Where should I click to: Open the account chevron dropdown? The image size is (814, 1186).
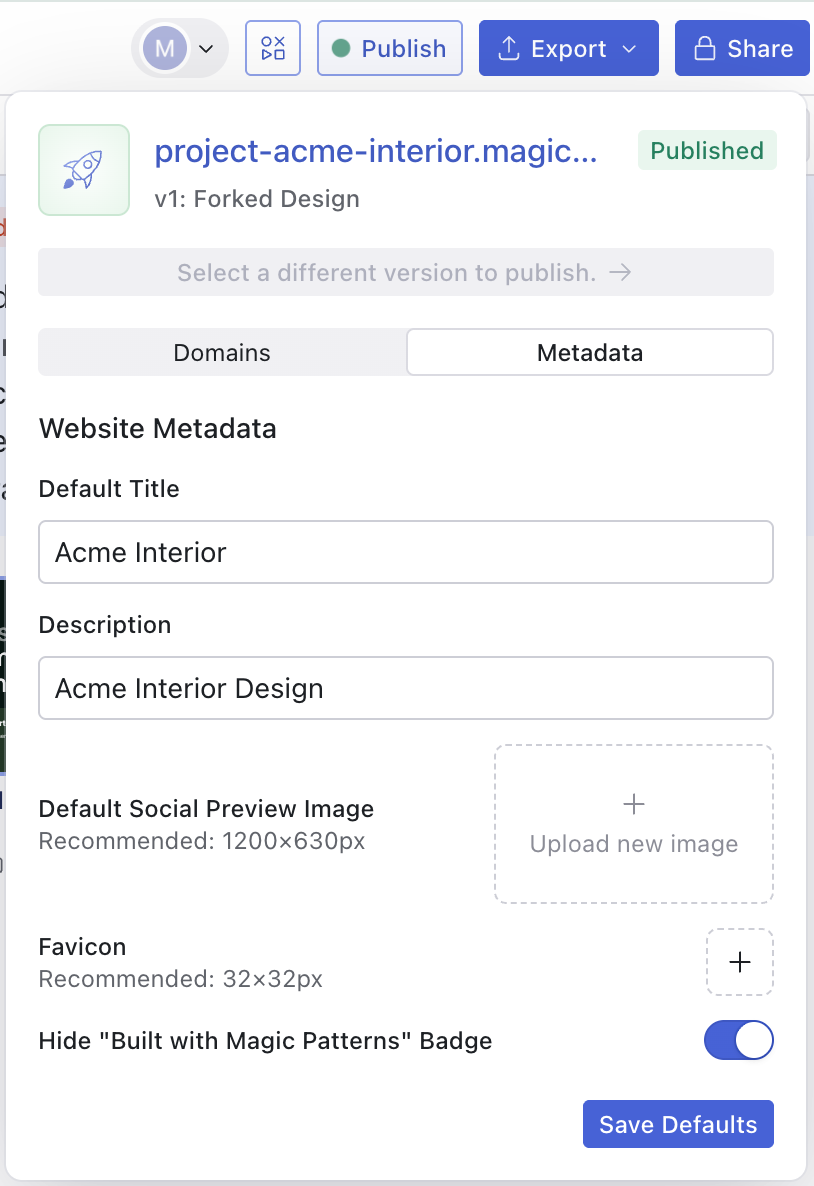pyautogui.click(x=206, y=47)
